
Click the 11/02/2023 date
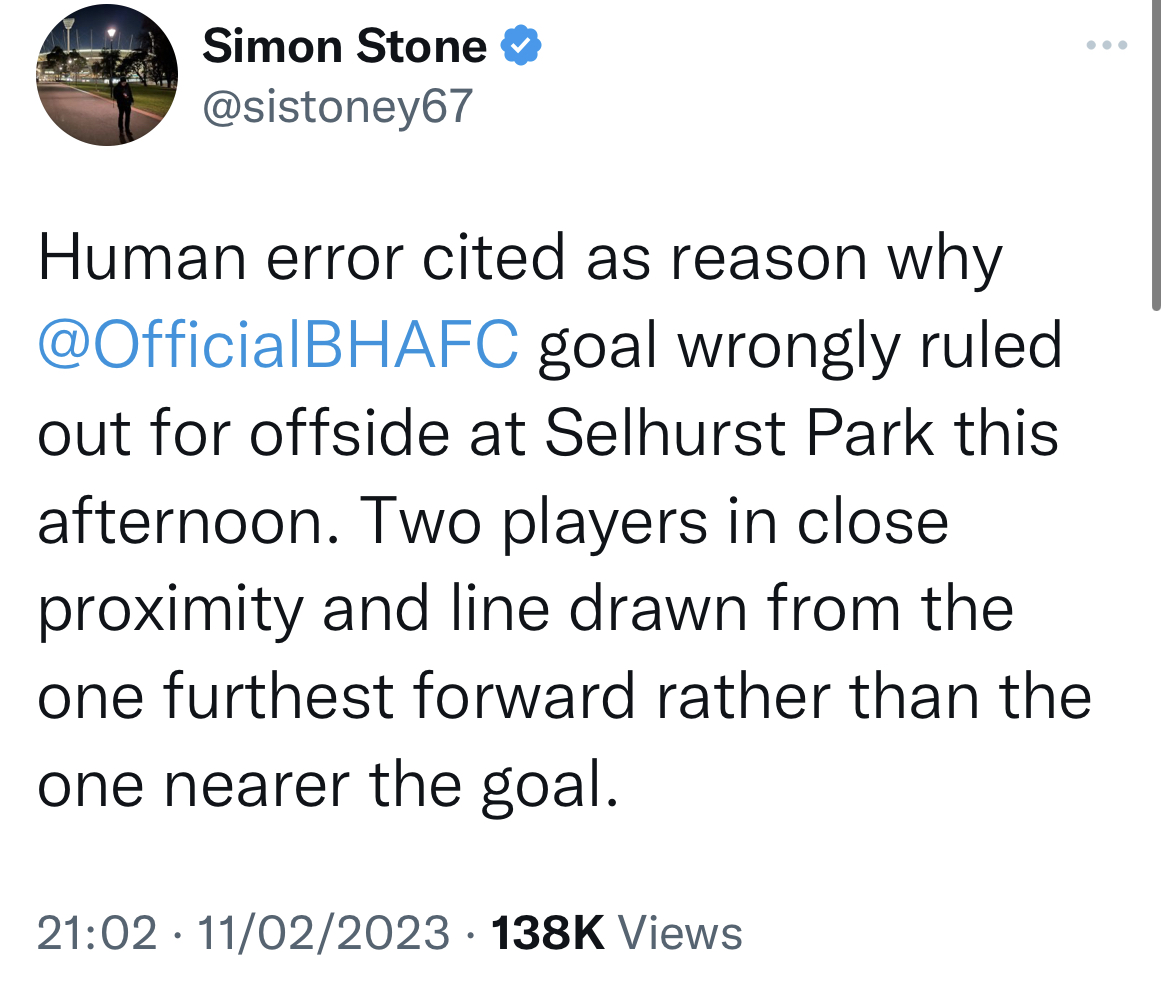[x=323, y=933]
